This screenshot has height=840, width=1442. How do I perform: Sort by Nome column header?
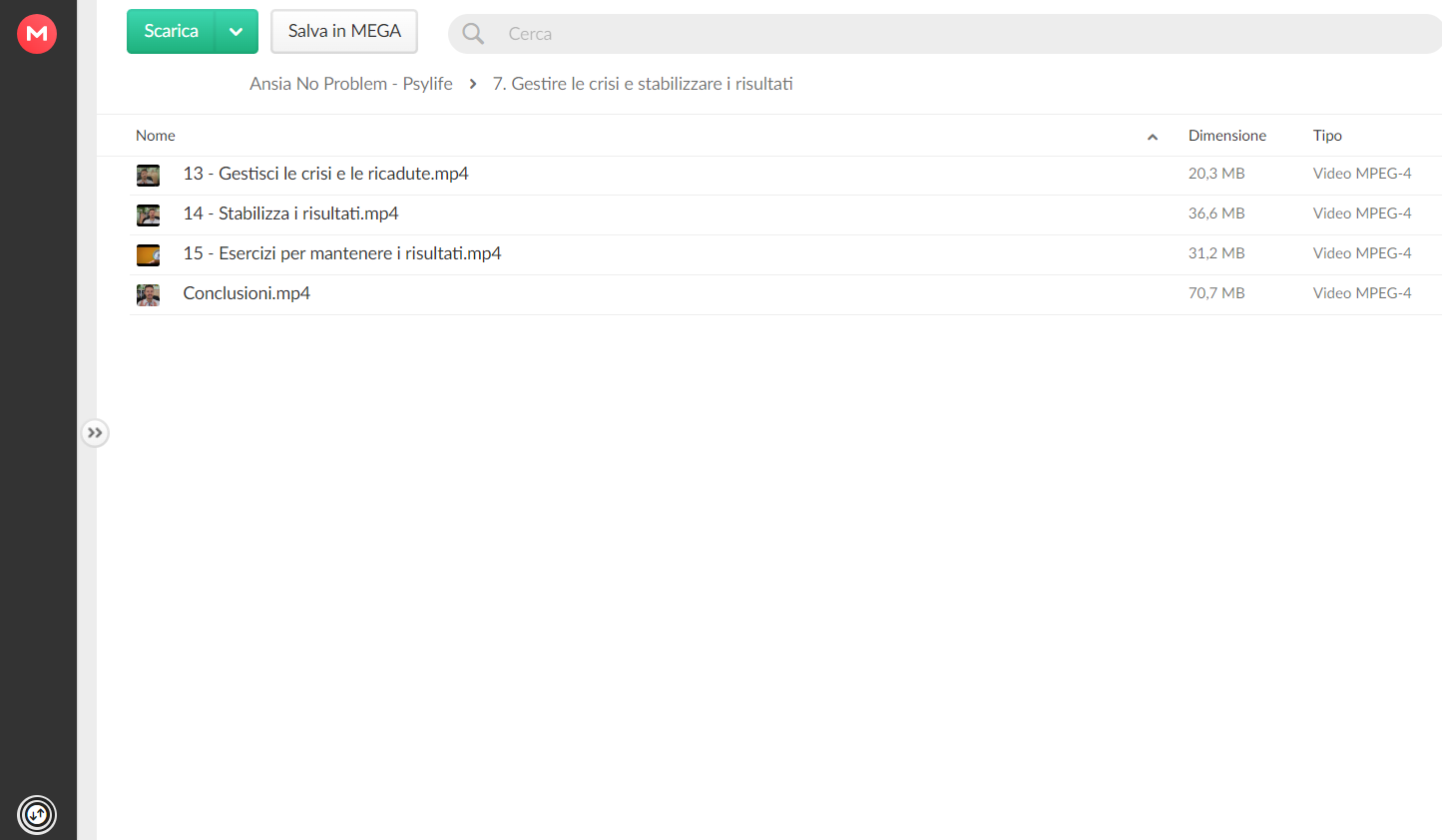coord(156,136)
